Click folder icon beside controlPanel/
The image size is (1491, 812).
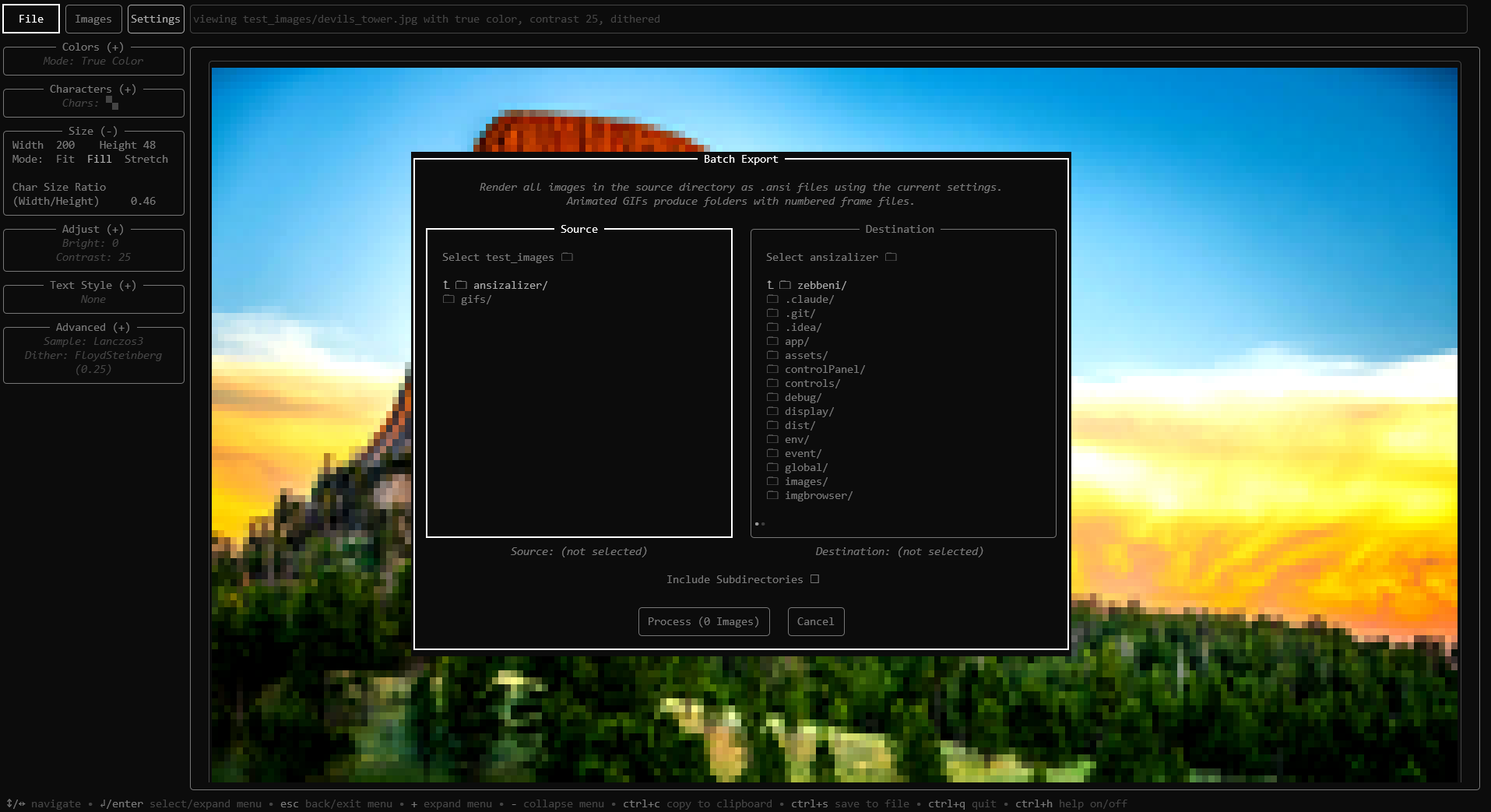click(772, 369)
